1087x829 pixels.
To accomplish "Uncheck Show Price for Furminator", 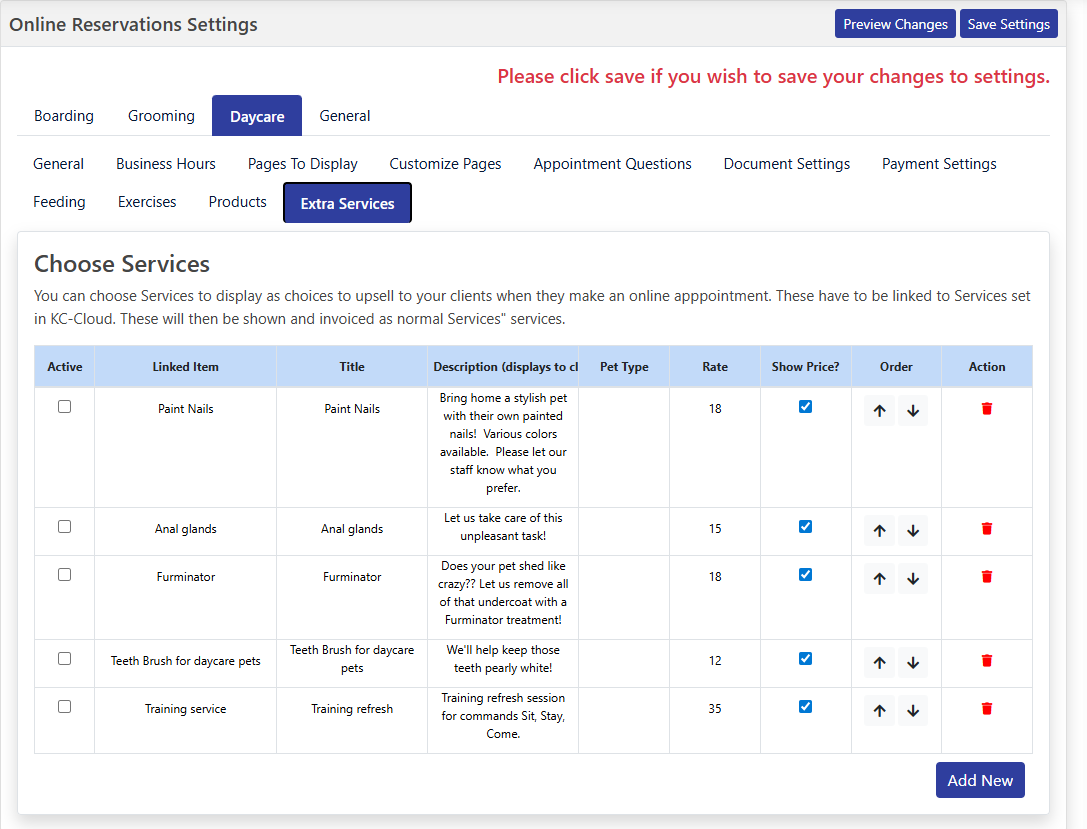I will click(x=805, y=575).
